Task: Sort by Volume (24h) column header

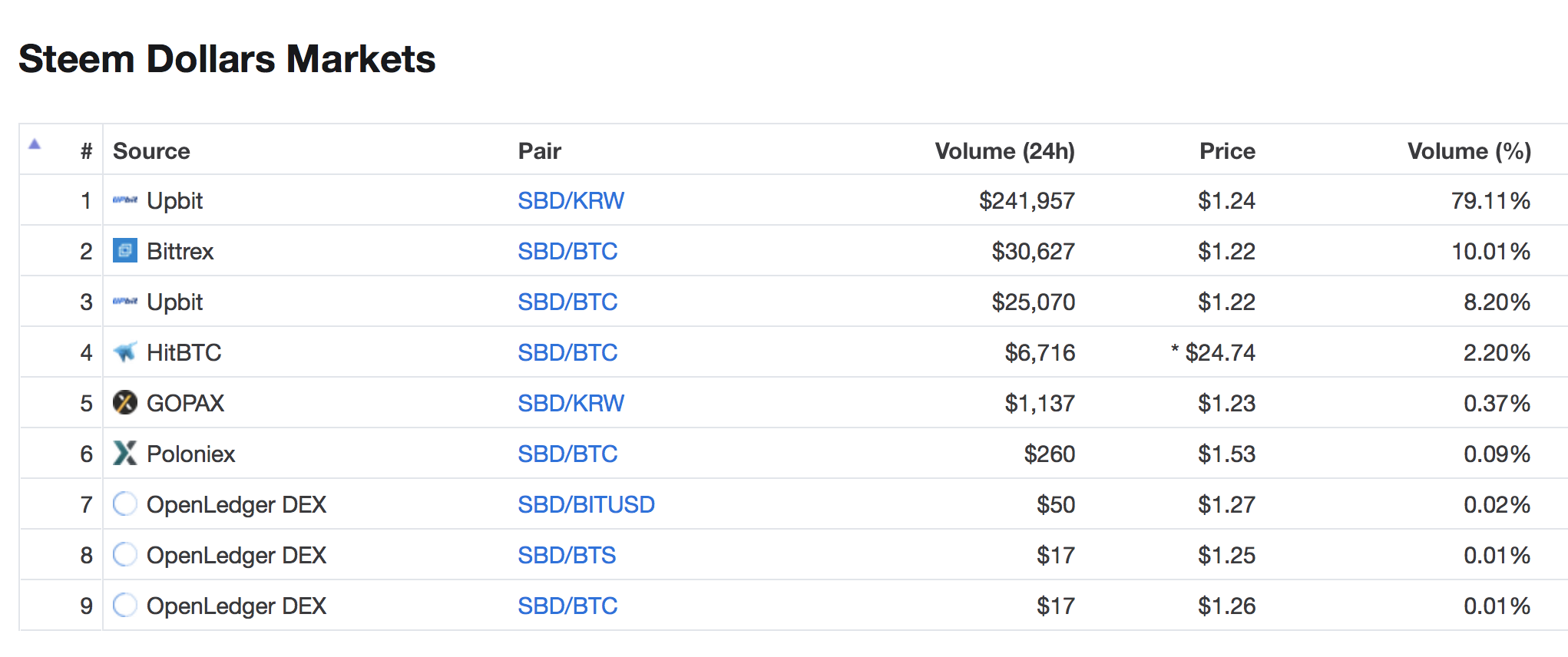Action: click(x=1005, y=151)
